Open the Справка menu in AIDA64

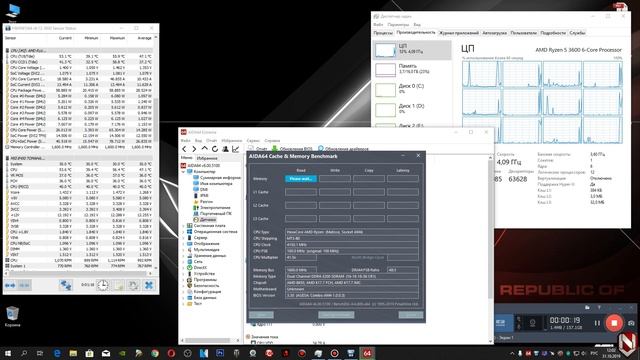pos(272,140)
